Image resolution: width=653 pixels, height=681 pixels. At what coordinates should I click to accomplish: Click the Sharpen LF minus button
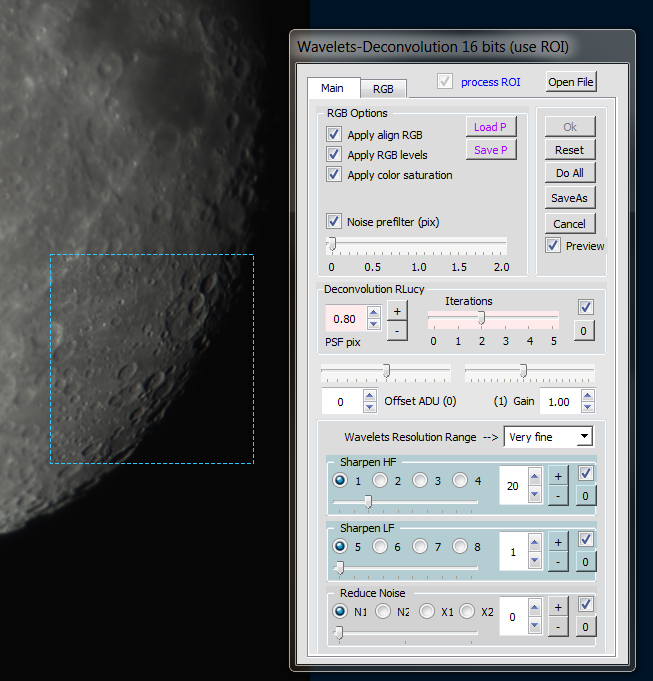tap(558, 562)
